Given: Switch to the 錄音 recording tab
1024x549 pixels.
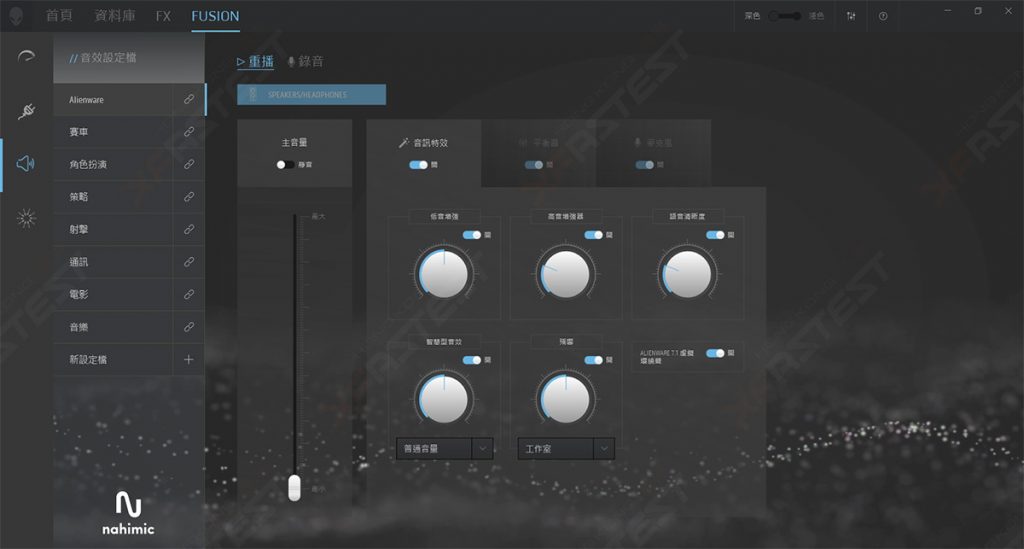Looking at the screenshot, I should [x=305, y=61].
